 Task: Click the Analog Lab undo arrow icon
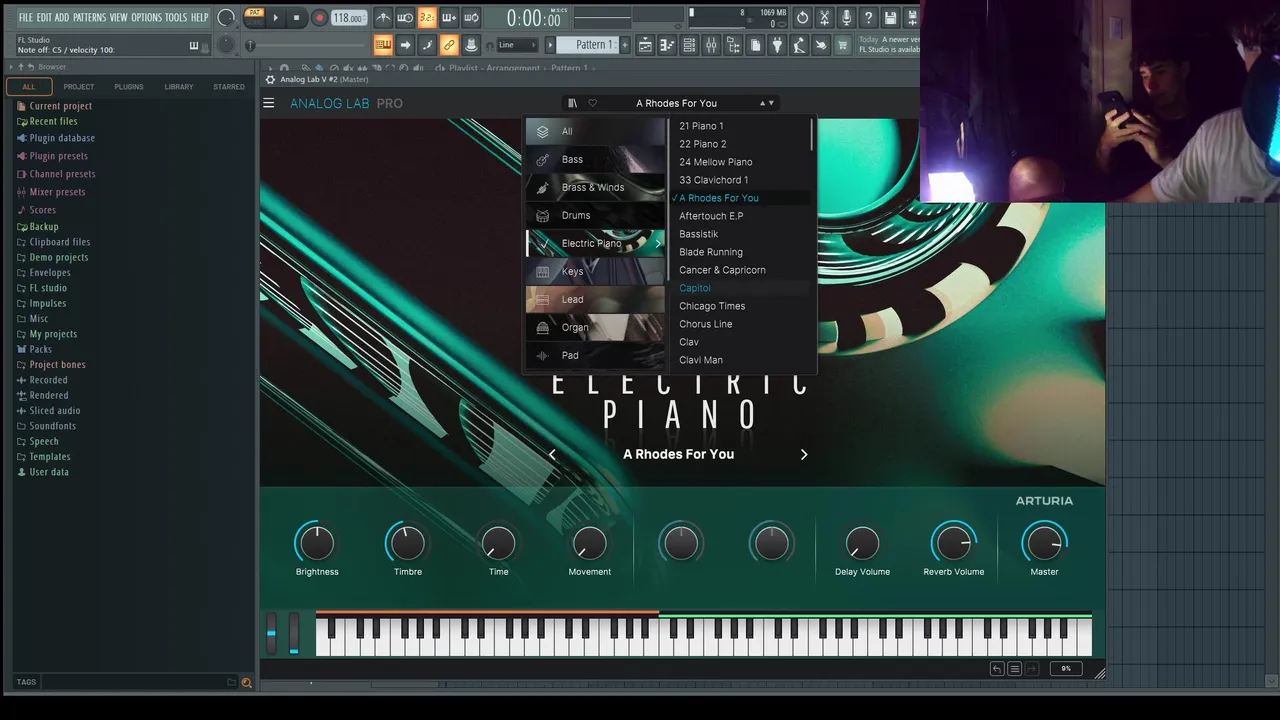coord(996,669)
